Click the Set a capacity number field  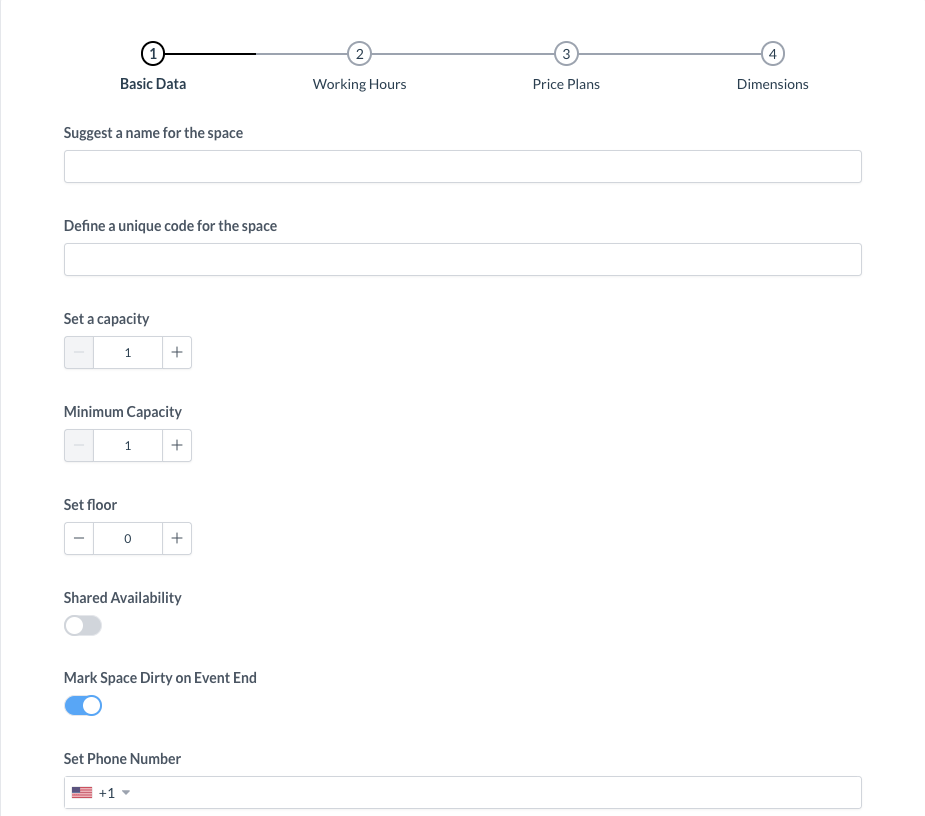(127, 352)
